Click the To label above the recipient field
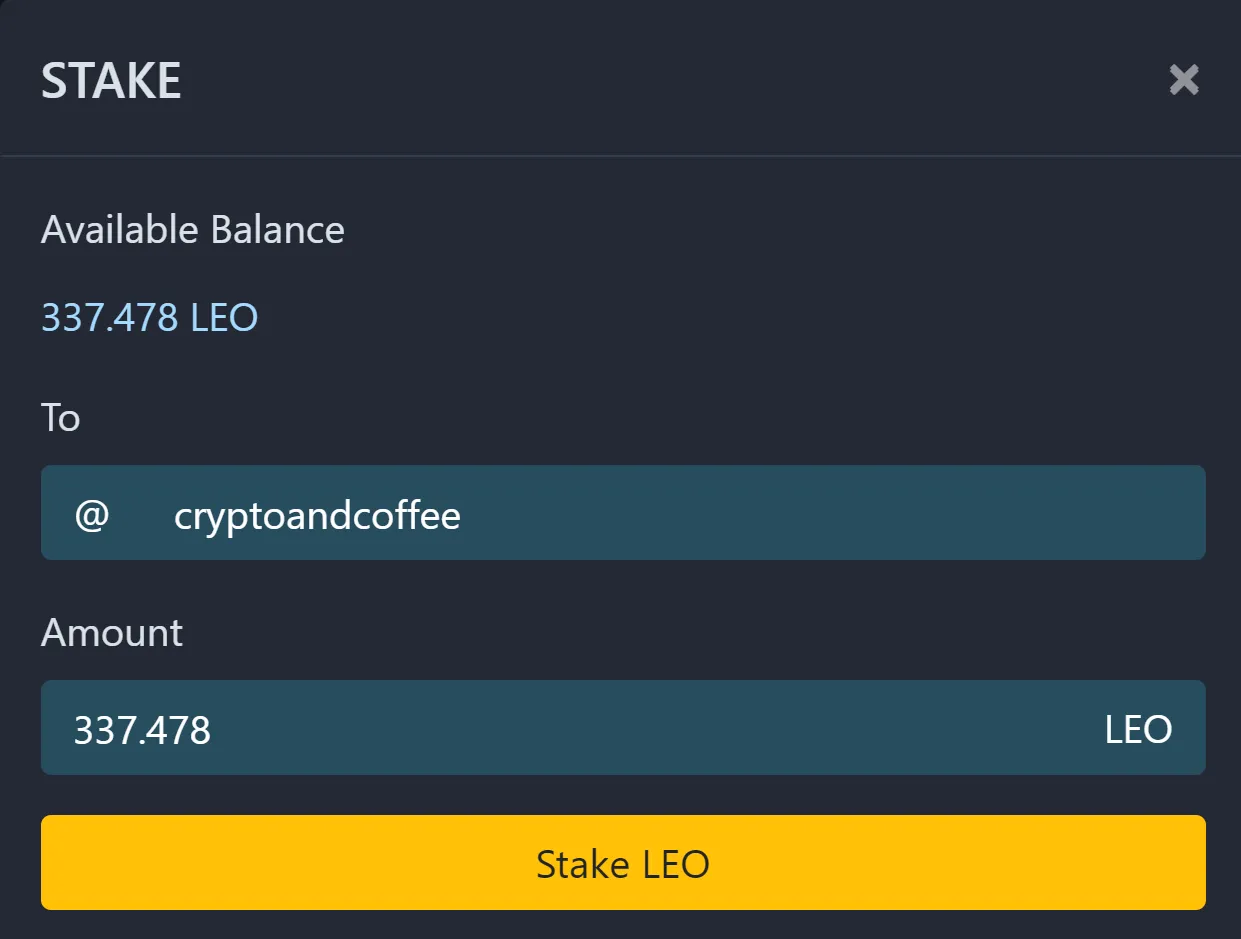The width and height of the screenshot is (1241, 939). click(x=60, y=417)
